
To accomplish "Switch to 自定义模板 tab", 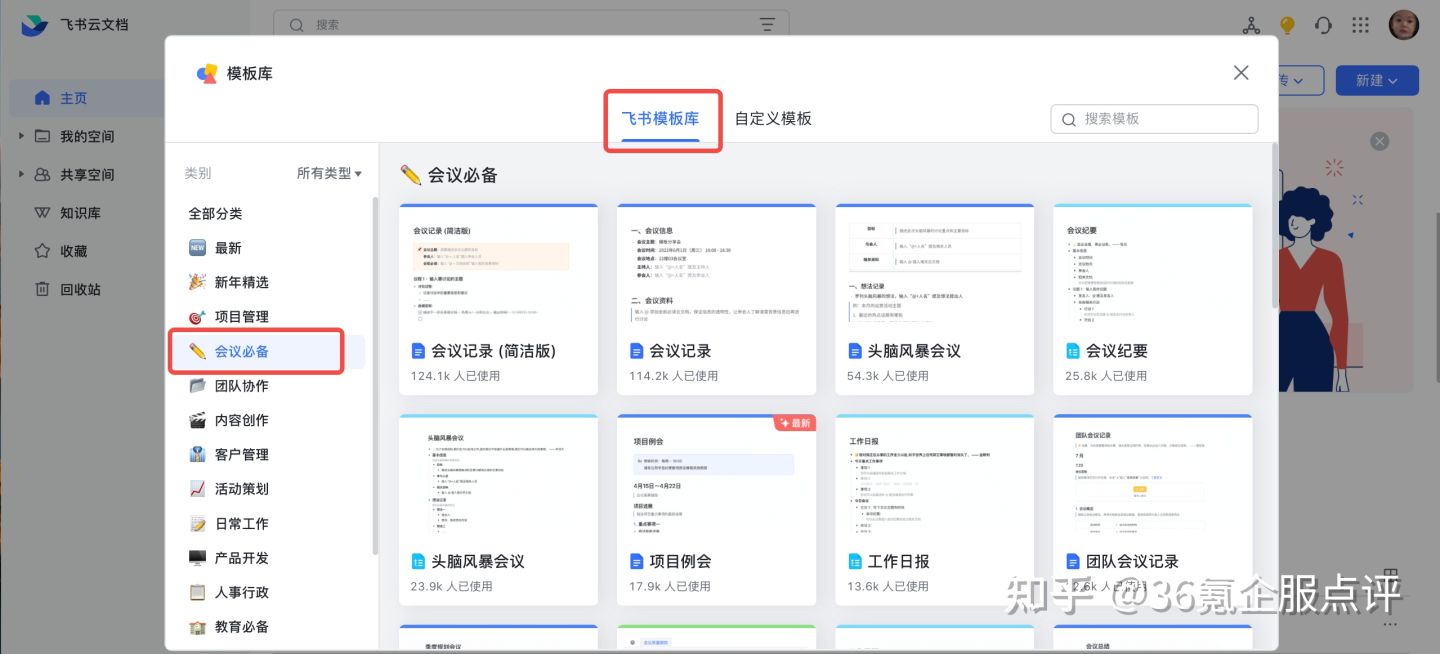I will tap(773, 118).
